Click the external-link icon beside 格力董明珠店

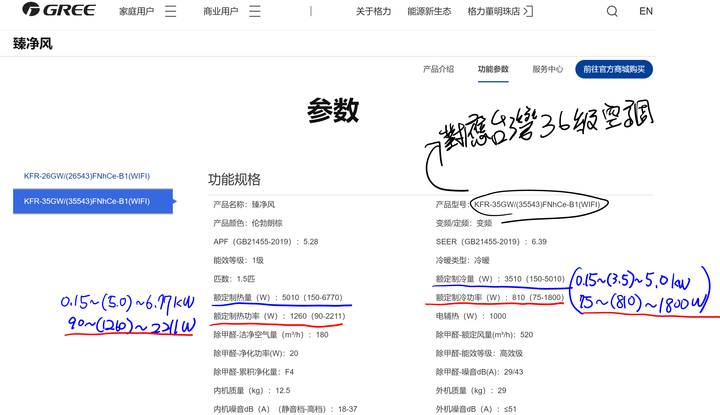(528, 11)
